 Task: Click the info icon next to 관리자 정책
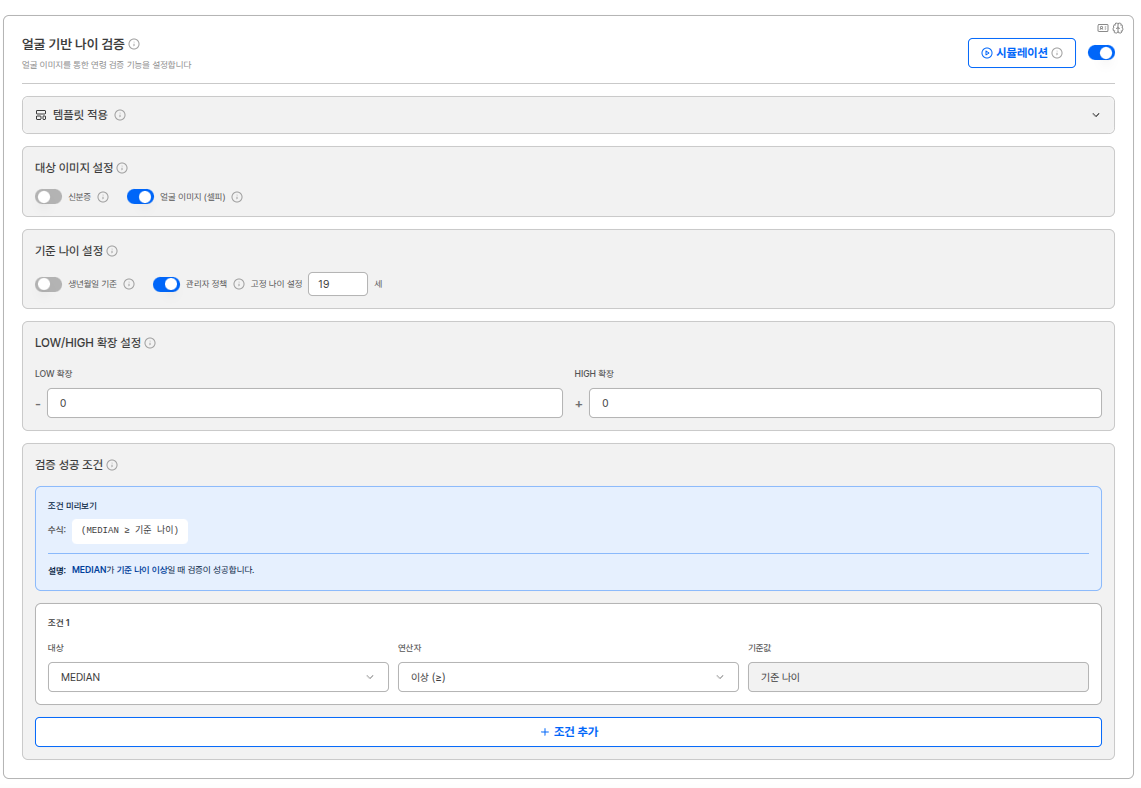239,284
